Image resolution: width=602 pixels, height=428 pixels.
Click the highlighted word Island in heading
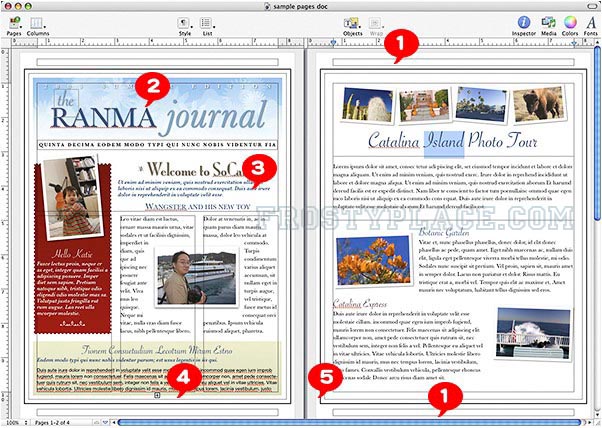point(444,142)
